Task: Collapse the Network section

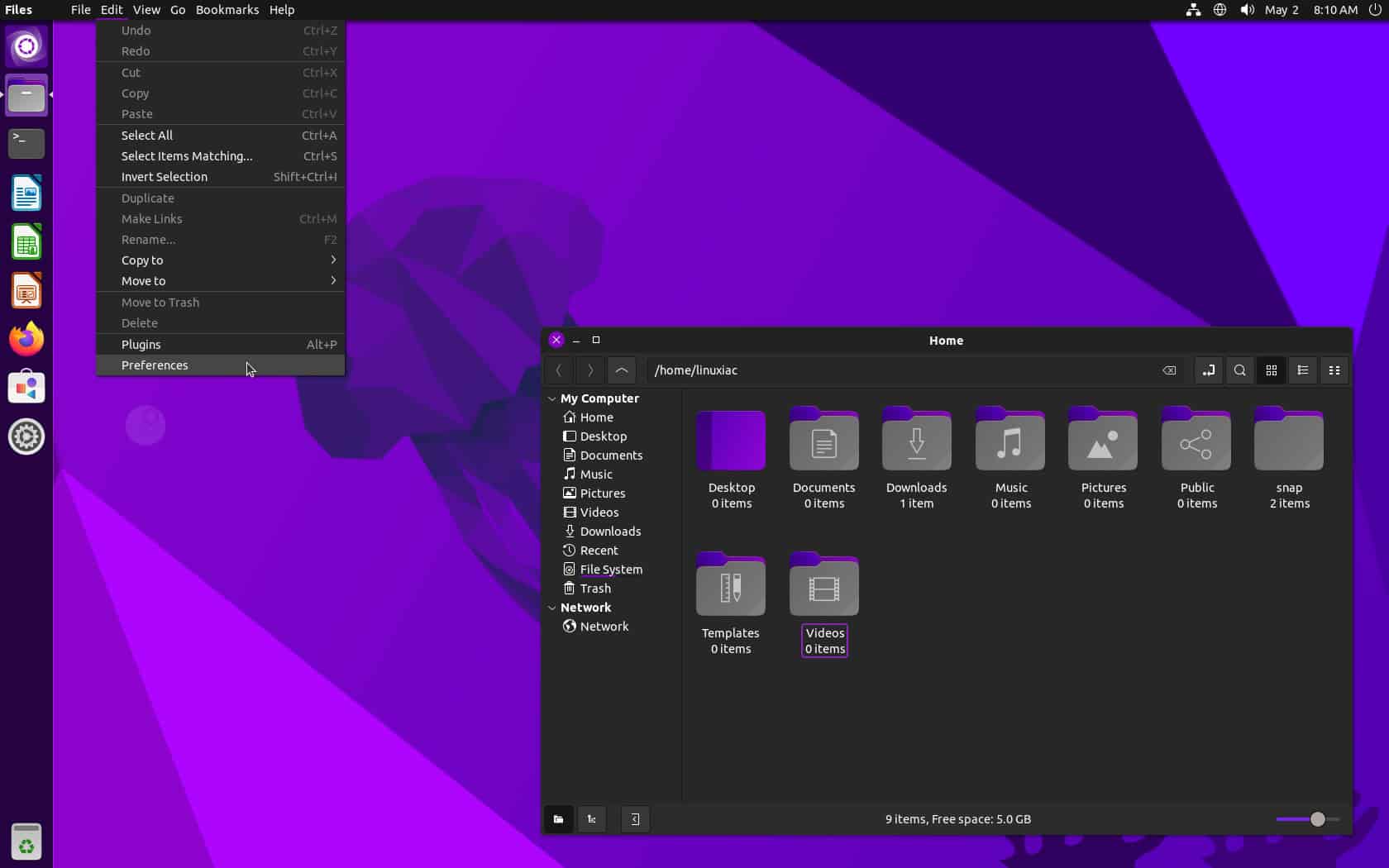Action: pos(552,608)
